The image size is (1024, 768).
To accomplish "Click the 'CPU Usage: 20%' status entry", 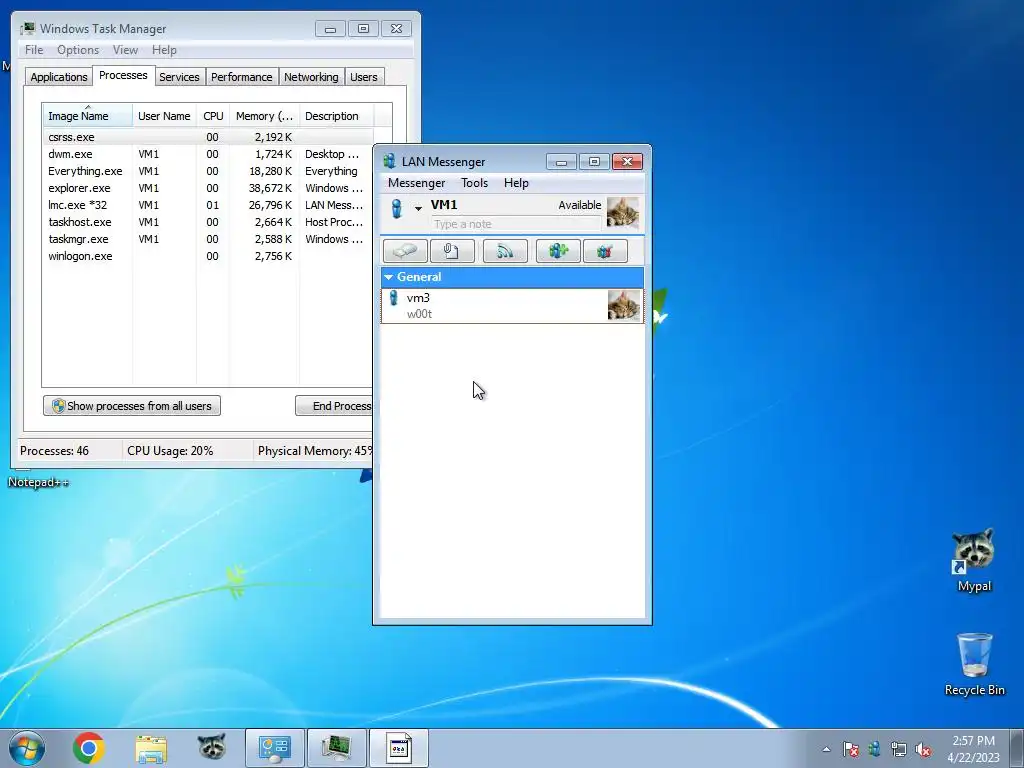I will [170, 451].
